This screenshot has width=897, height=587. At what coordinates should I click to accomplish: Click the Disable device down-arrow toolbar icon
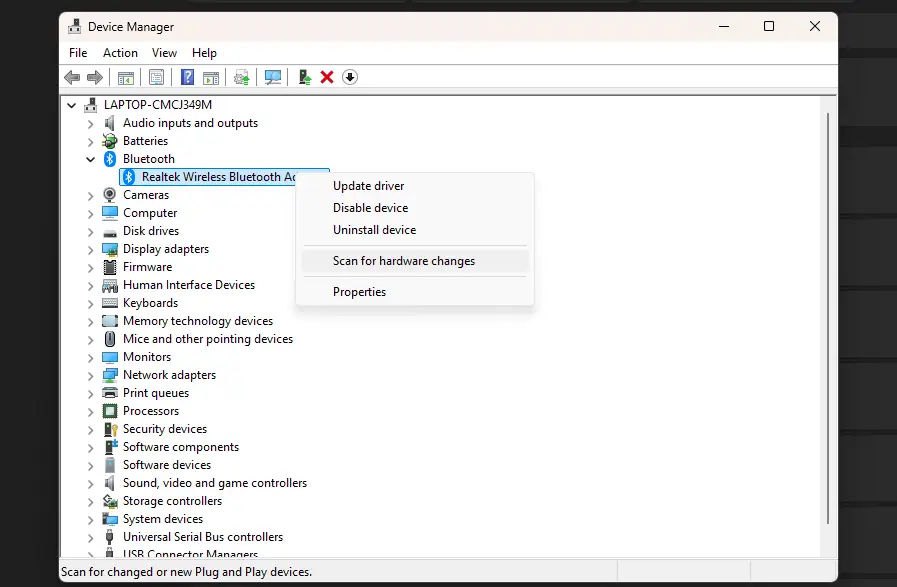(350, 77)
